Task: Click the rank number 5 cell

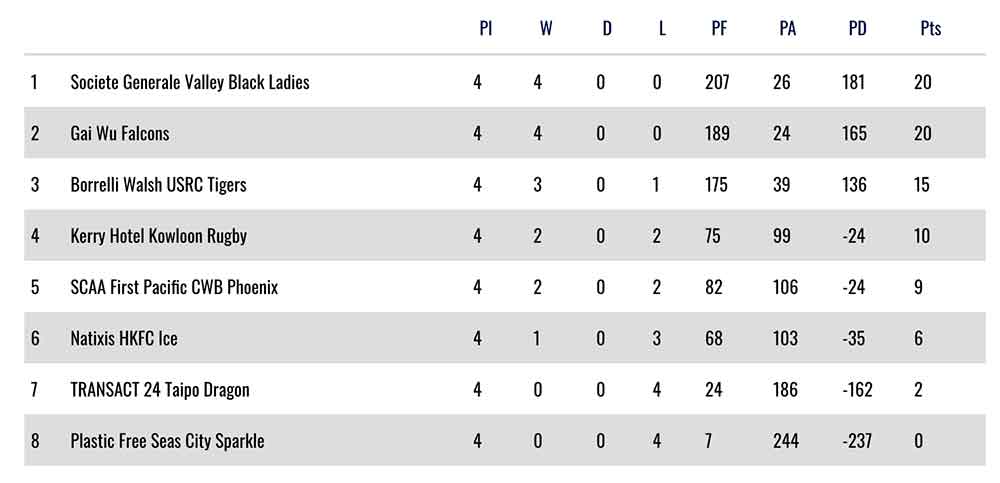Action: (x=35, y=287)
